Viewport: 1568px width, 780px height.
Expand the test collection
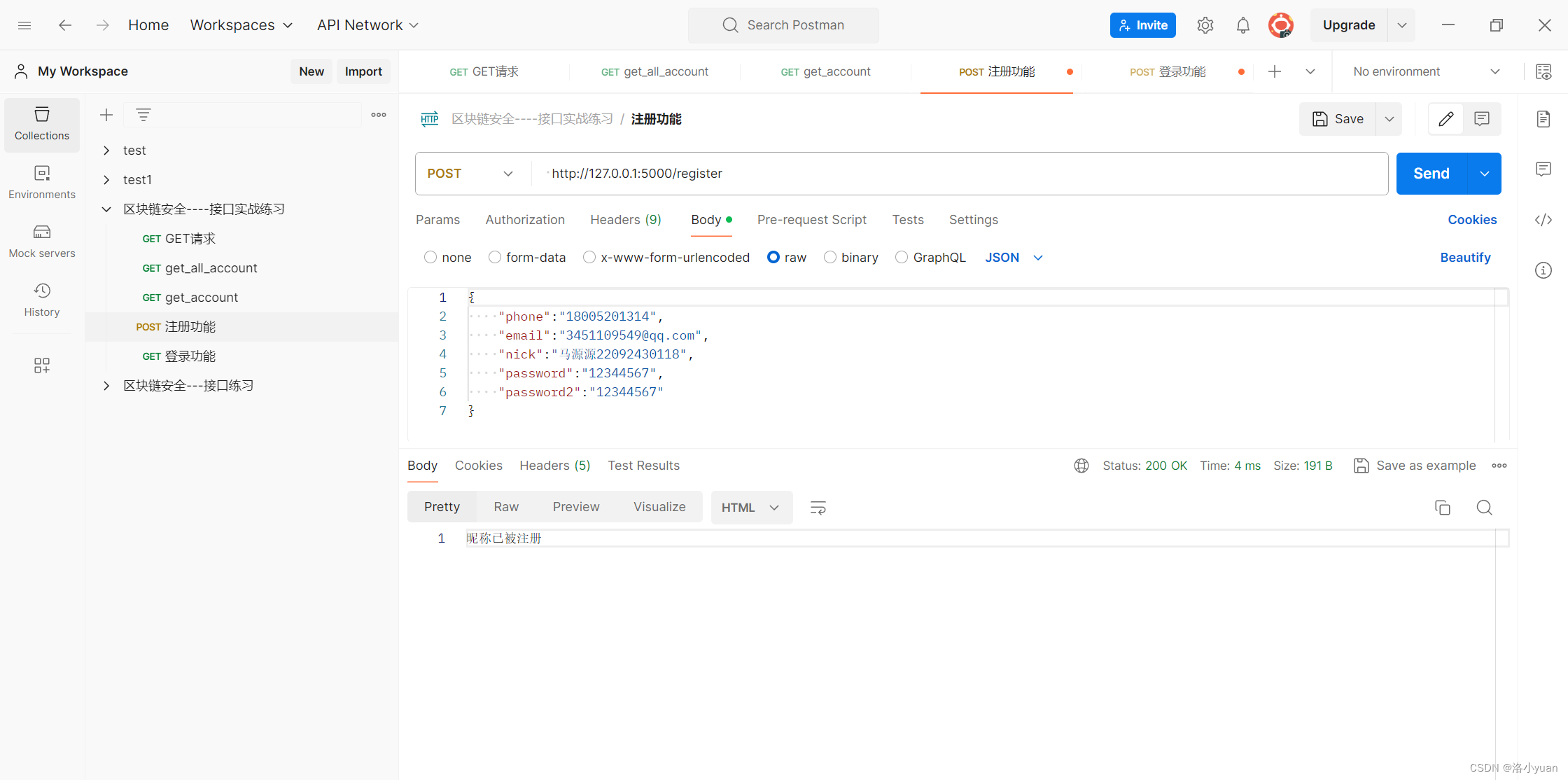[106, 151]
